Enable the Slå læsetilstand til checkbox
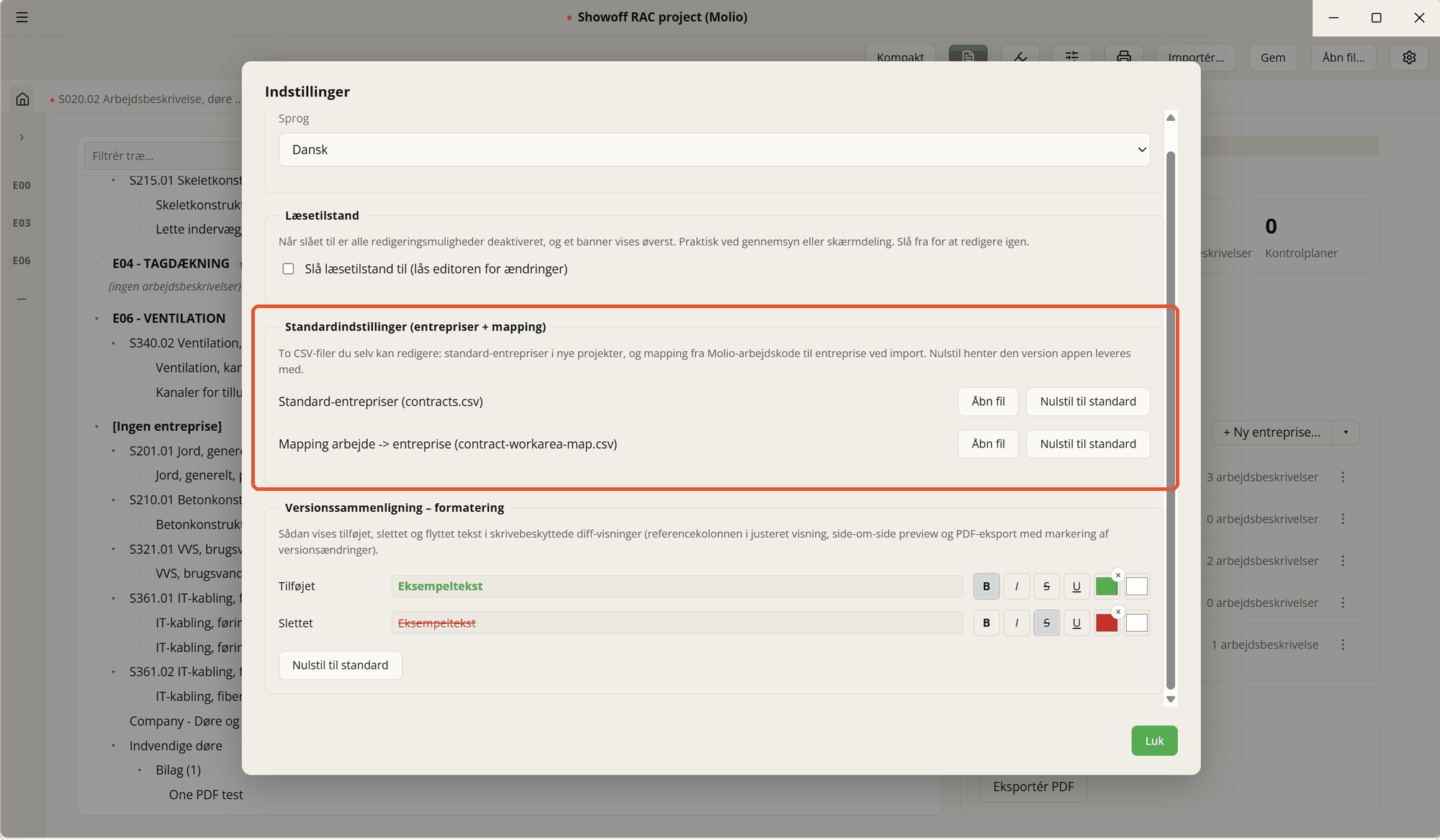Image resolution: width=1440 pixels, height=840 pixels. click(x=289, y=268)
